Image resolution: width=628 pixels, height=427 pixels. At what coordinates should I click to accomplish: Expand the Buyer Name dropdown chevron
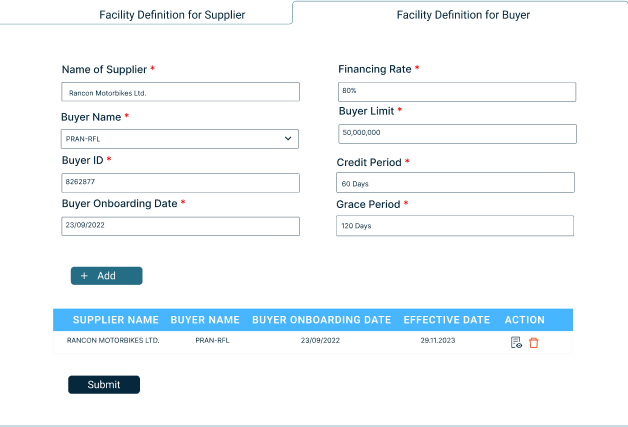pos(288,139)
